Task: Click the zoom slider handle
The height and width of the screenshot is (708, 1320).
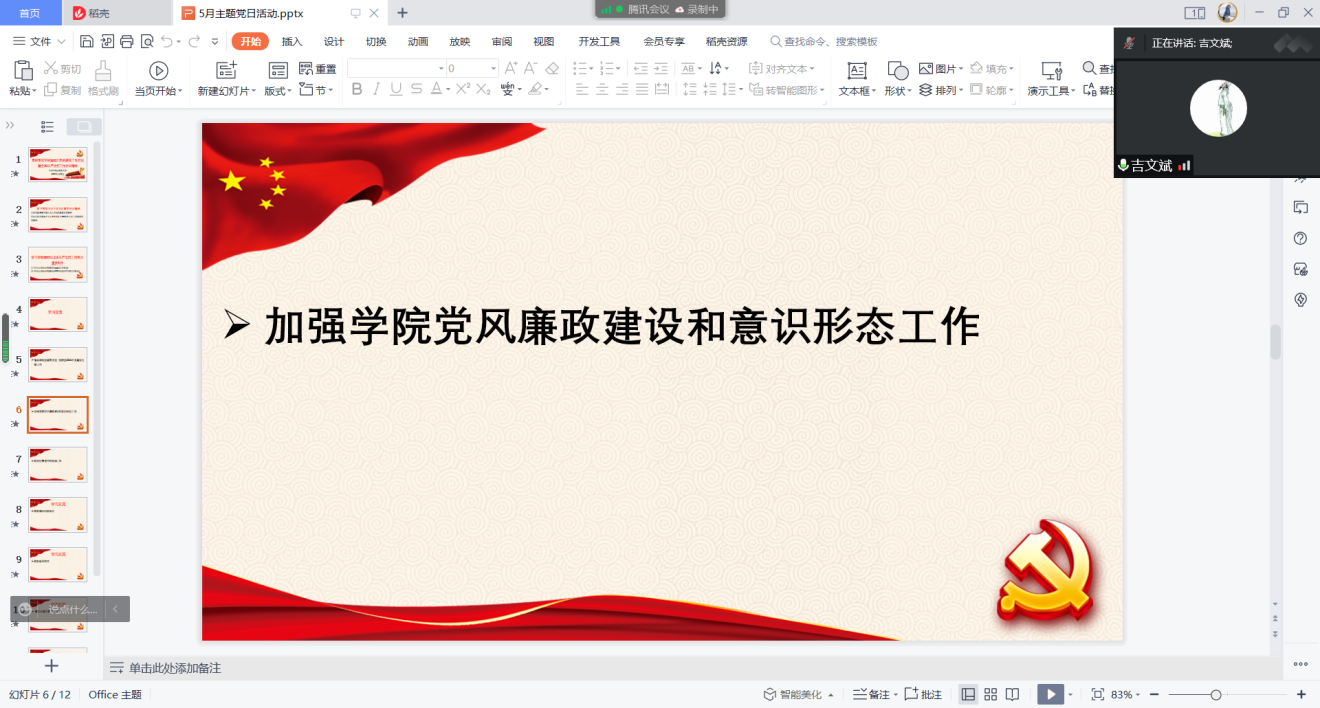Action: (x=1215, y=694)
